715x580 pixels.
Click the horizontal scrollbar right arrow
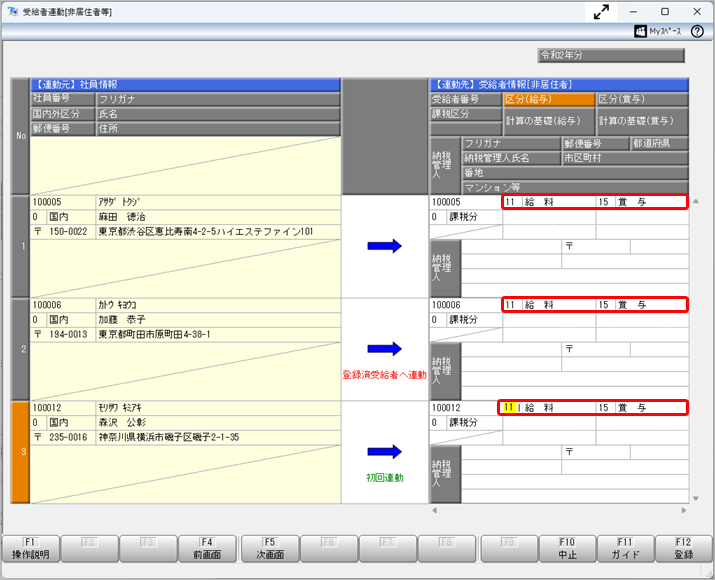point(684,510)
